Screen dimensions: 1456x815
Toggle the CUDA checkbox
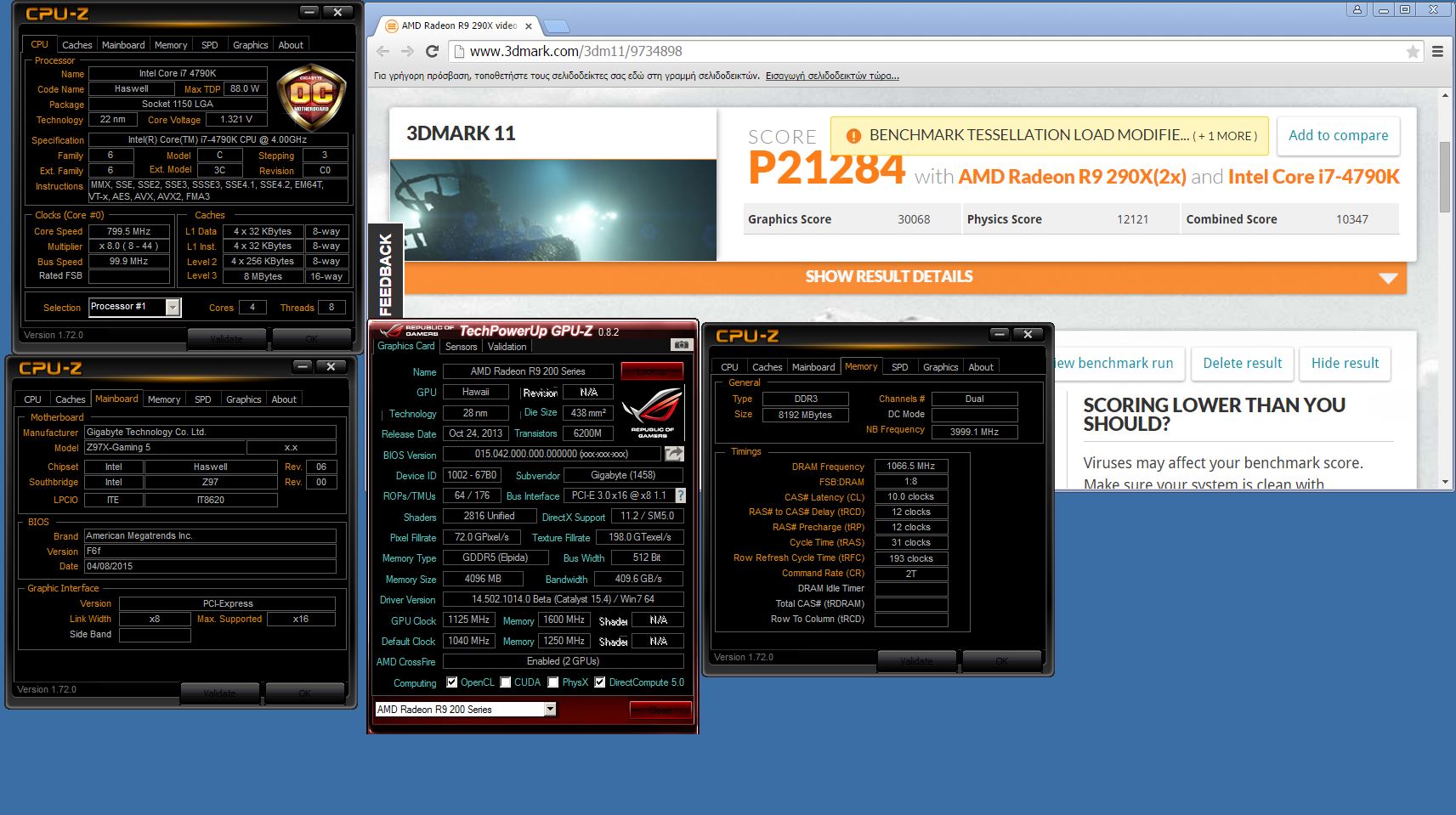[x=506, y=682]
